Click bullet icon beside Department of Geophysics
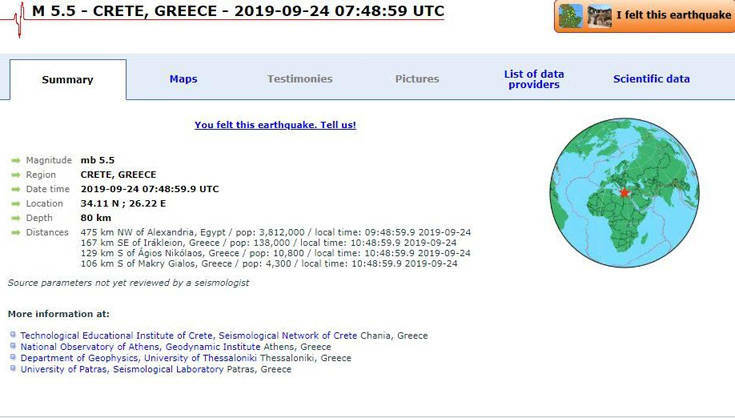 click(x=13, y=357)
